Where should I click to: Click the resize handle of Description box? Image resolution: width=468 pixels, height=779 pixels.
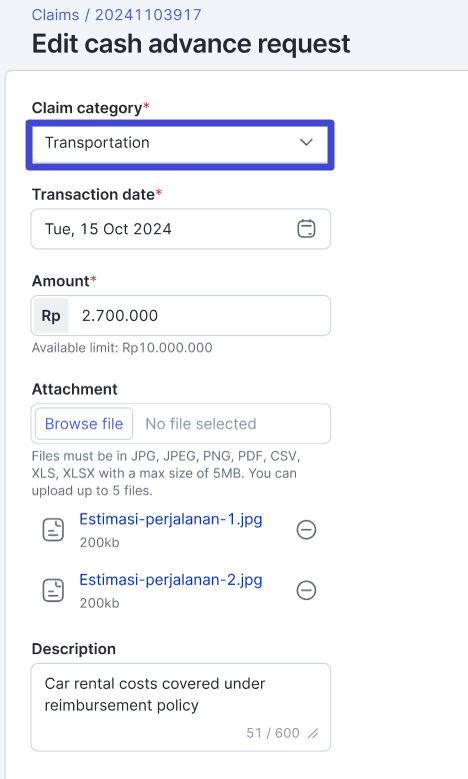313,733
